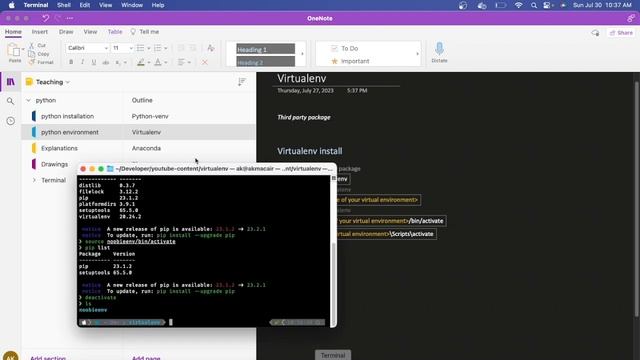Image resolution: width=640 pixels, height=360 pixels.
Task: Open the Calibri font name dropdown
Action: (87, 48)
